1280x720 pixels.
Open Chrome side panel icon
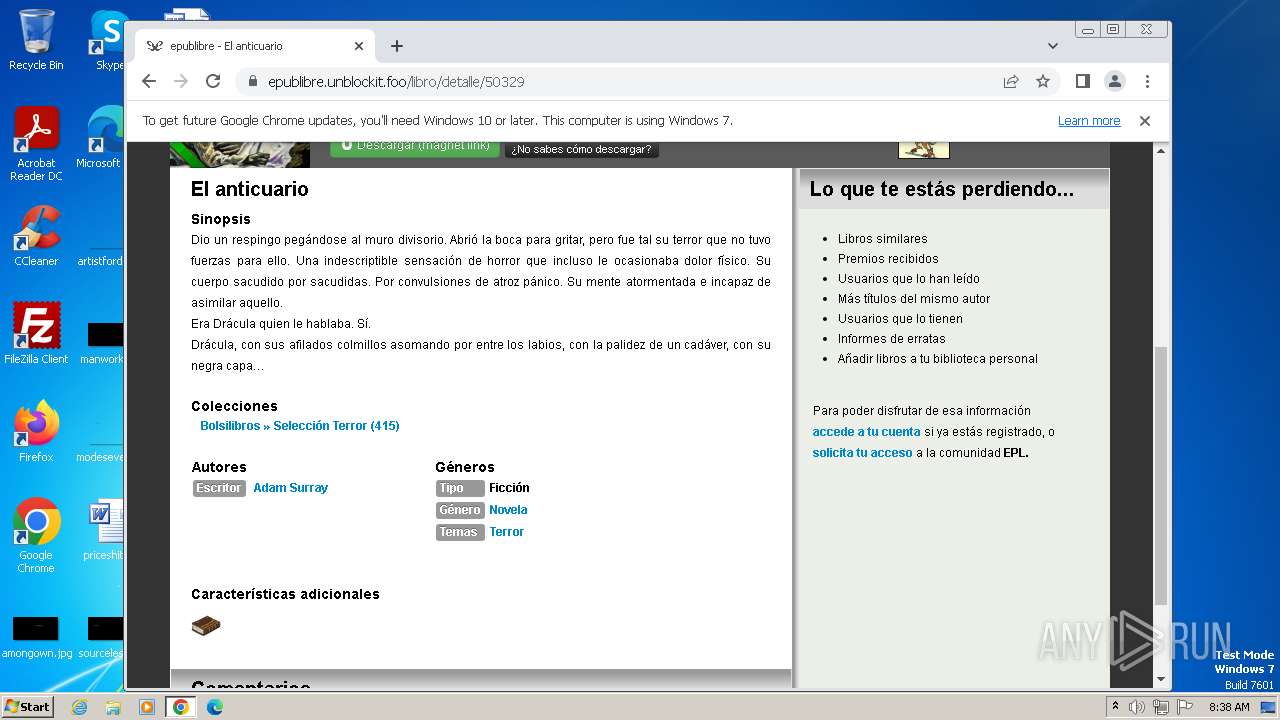coord(1082,81)
